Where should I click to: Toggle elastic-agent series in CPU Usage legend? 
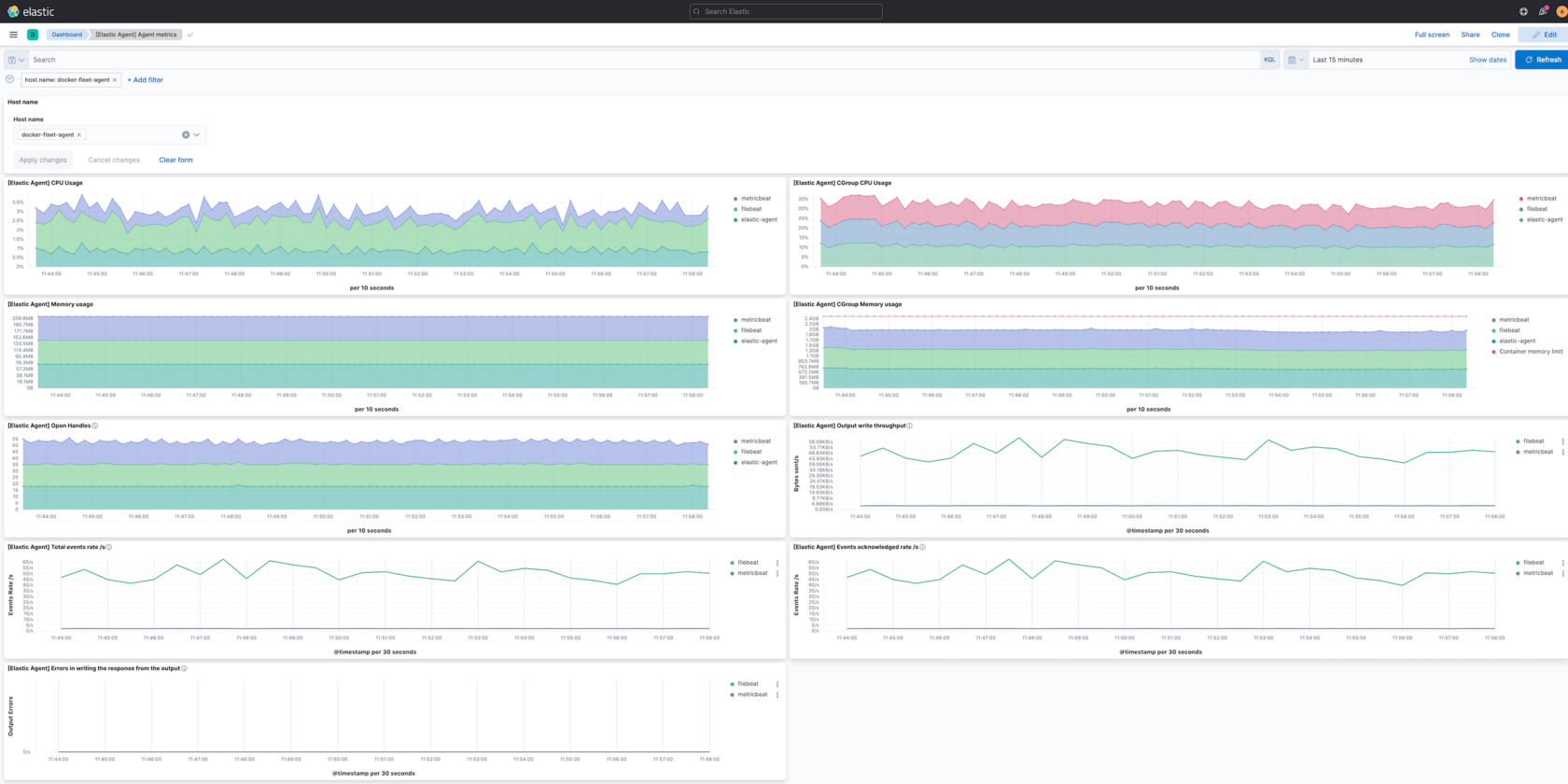point(759,219)
